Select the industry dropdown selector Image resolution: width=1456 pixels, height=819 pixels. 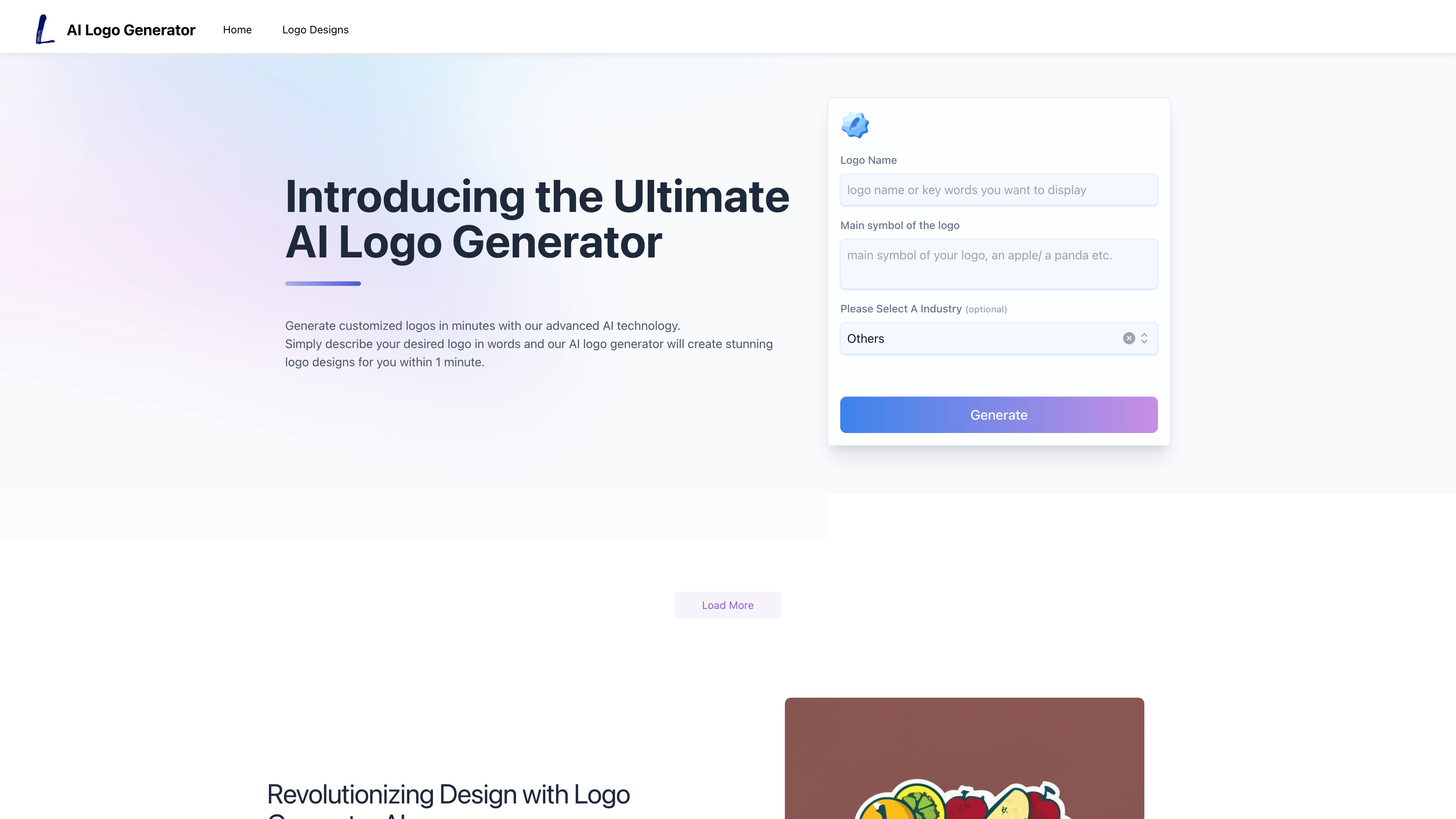pyautogui.click(x=998, y=338)
